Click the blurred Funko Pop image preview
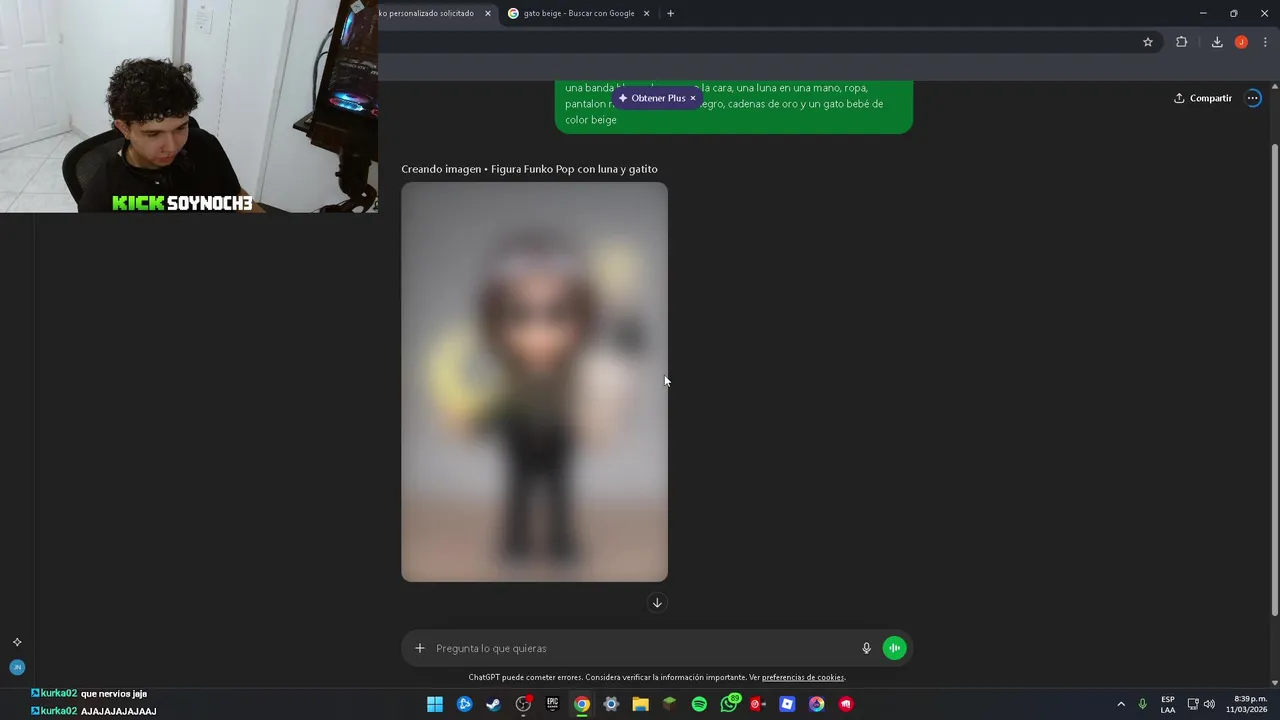 point(534,381)
